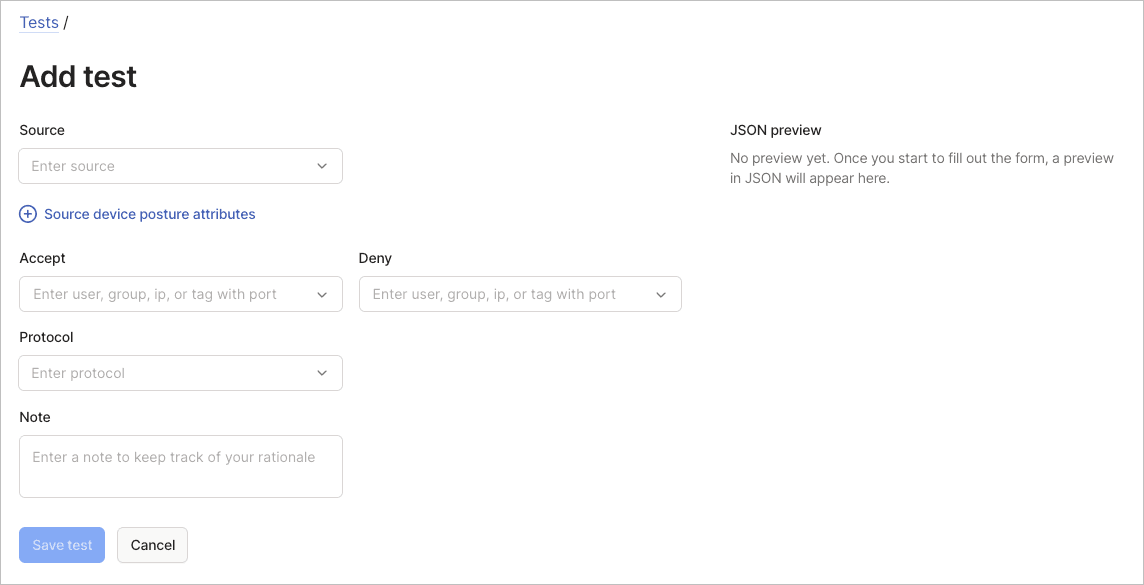Open the Source dropdown
This screenshot has height=585, width=1144.
coord(180,165)
